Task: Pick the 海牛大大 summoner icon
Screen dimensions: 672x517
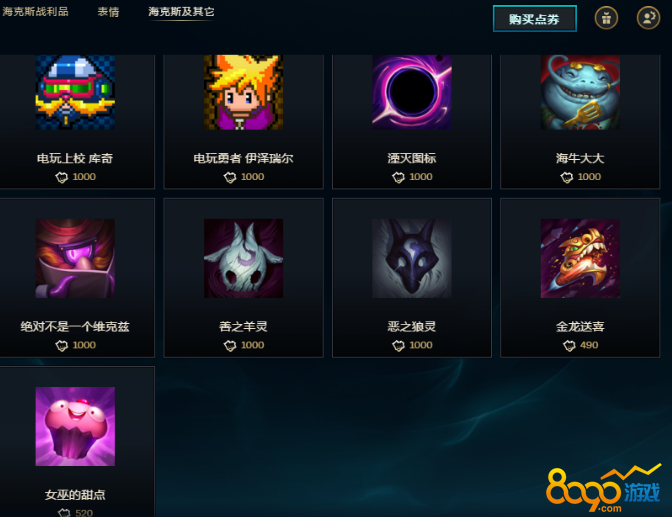Action: point(580,92)
